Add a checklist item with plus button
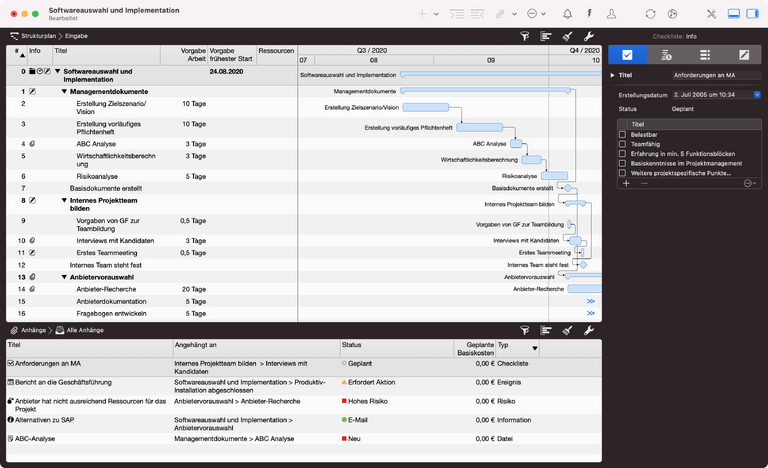This screenshot has height=468, width=768. point(626,183)
